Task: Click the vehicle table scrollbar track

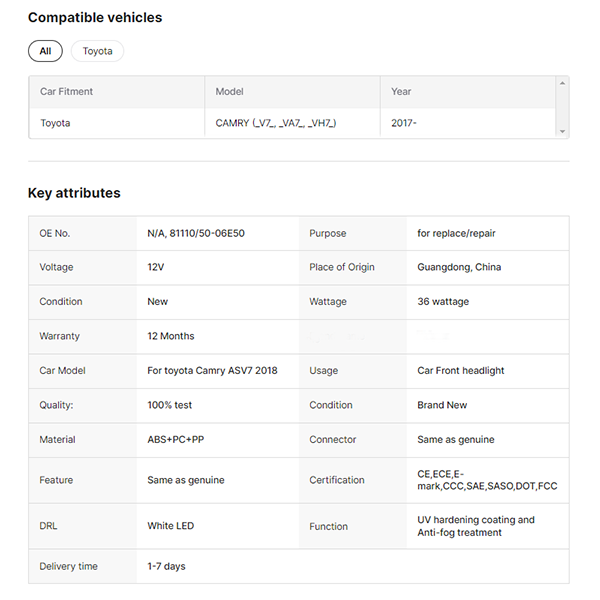Action: [563, 107]
